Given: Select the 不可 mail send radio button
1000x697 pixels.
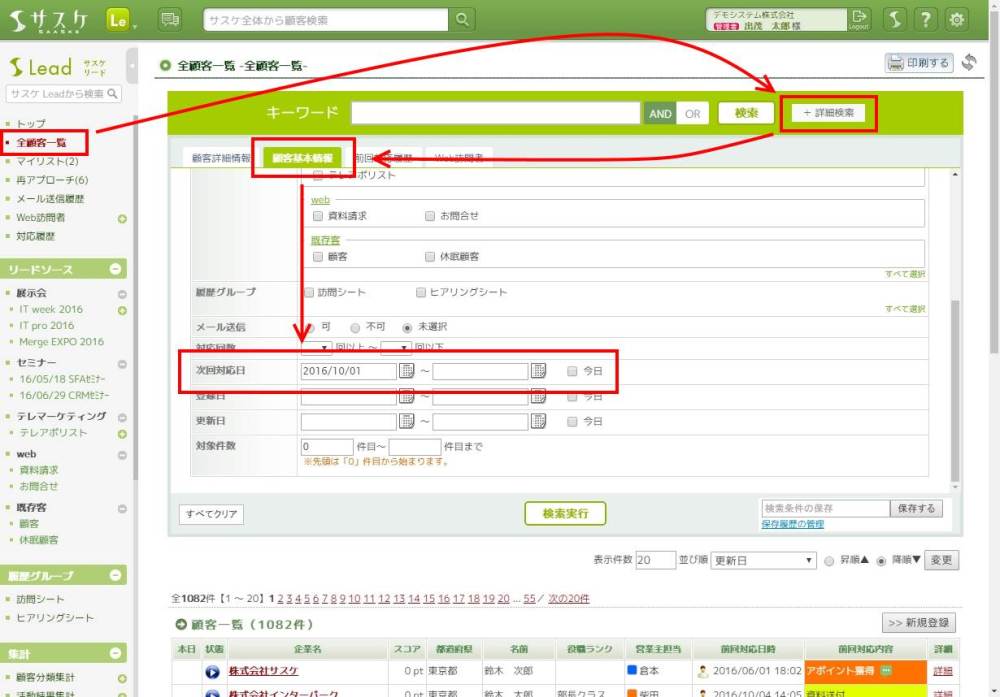Looking at the screenshot, I should click(355, 327).
